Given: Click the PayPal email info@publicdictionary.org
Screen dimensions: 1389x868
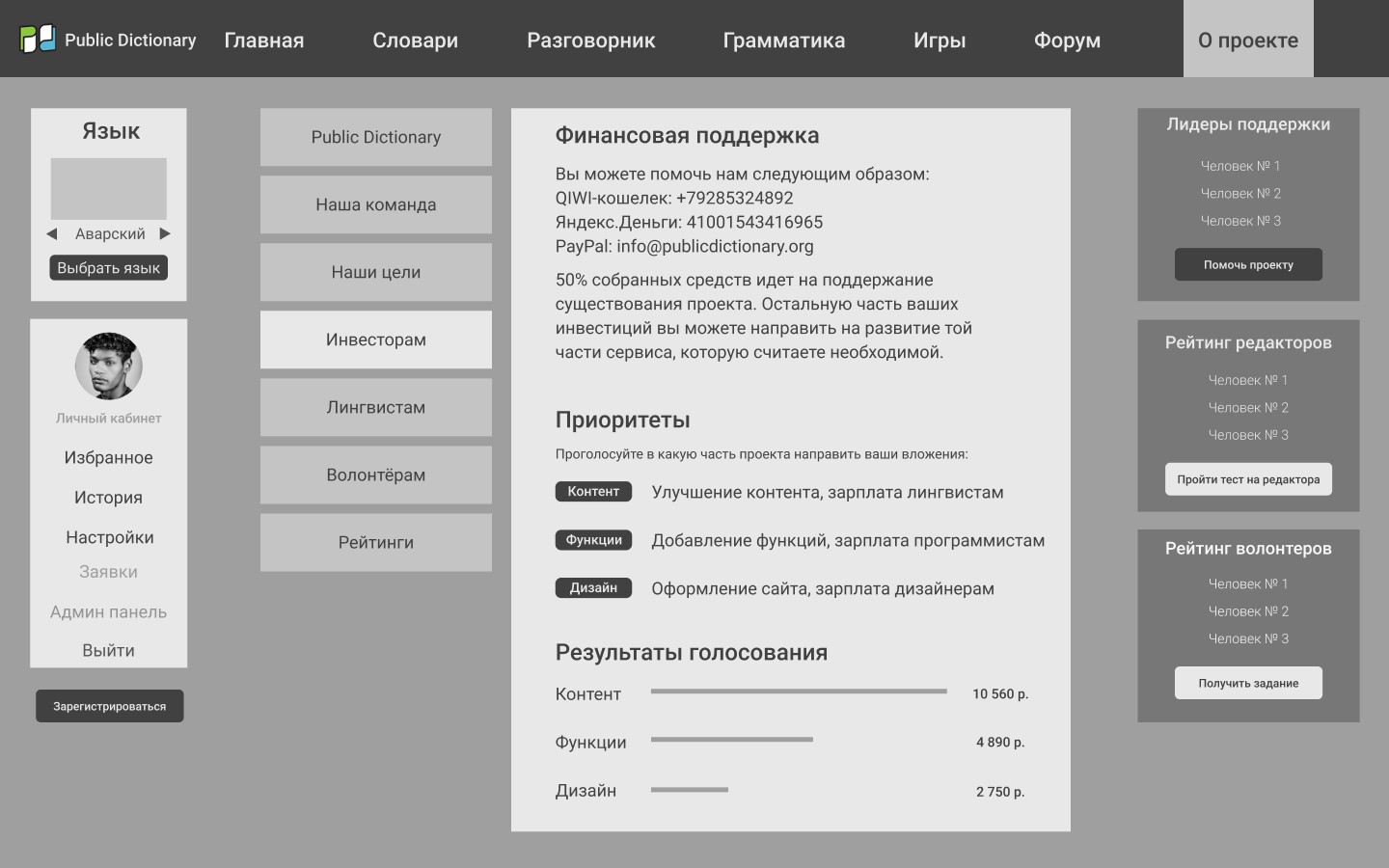Looking at the screenshot, I should 715,246.
